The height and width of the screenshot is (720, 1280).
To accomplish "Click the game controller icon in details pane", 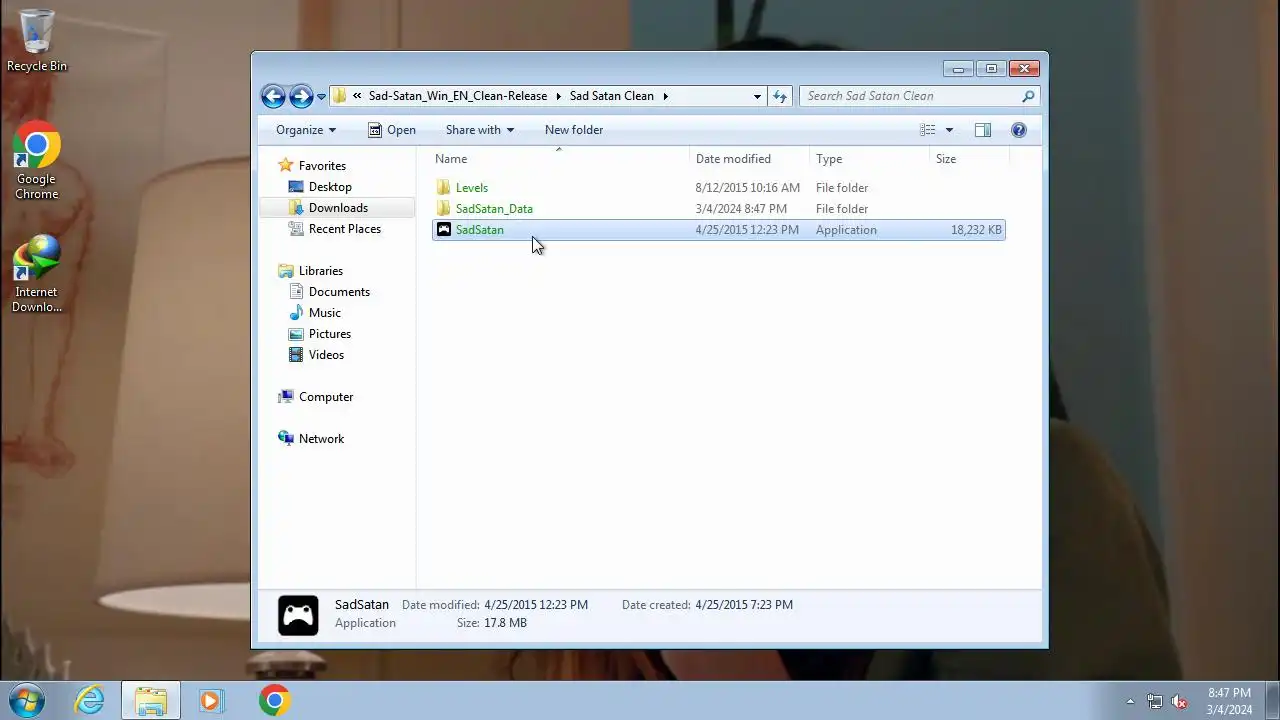I will pos(298,615).
